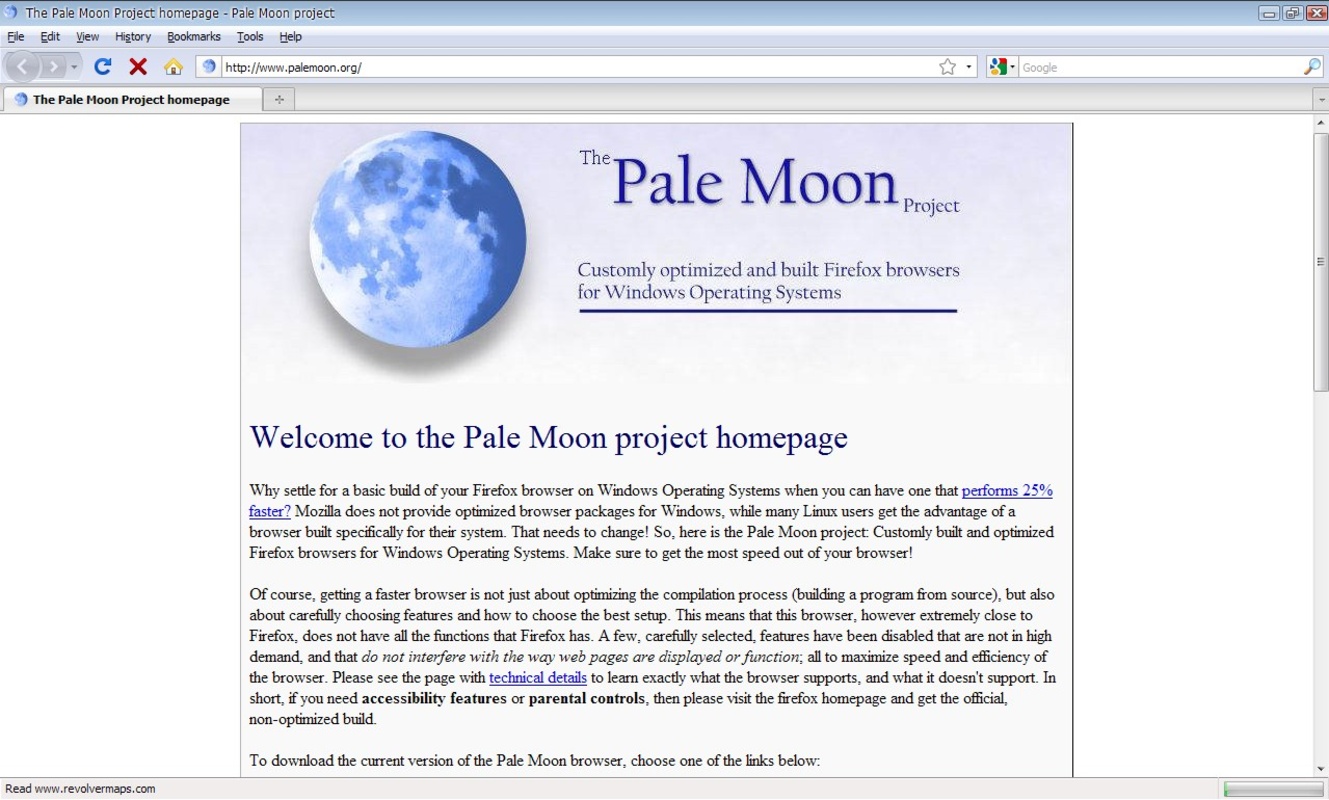This screenshot has height=800, width=1329.
Task: Click the page loading progress bar
Action: [x=1273, y=789]
